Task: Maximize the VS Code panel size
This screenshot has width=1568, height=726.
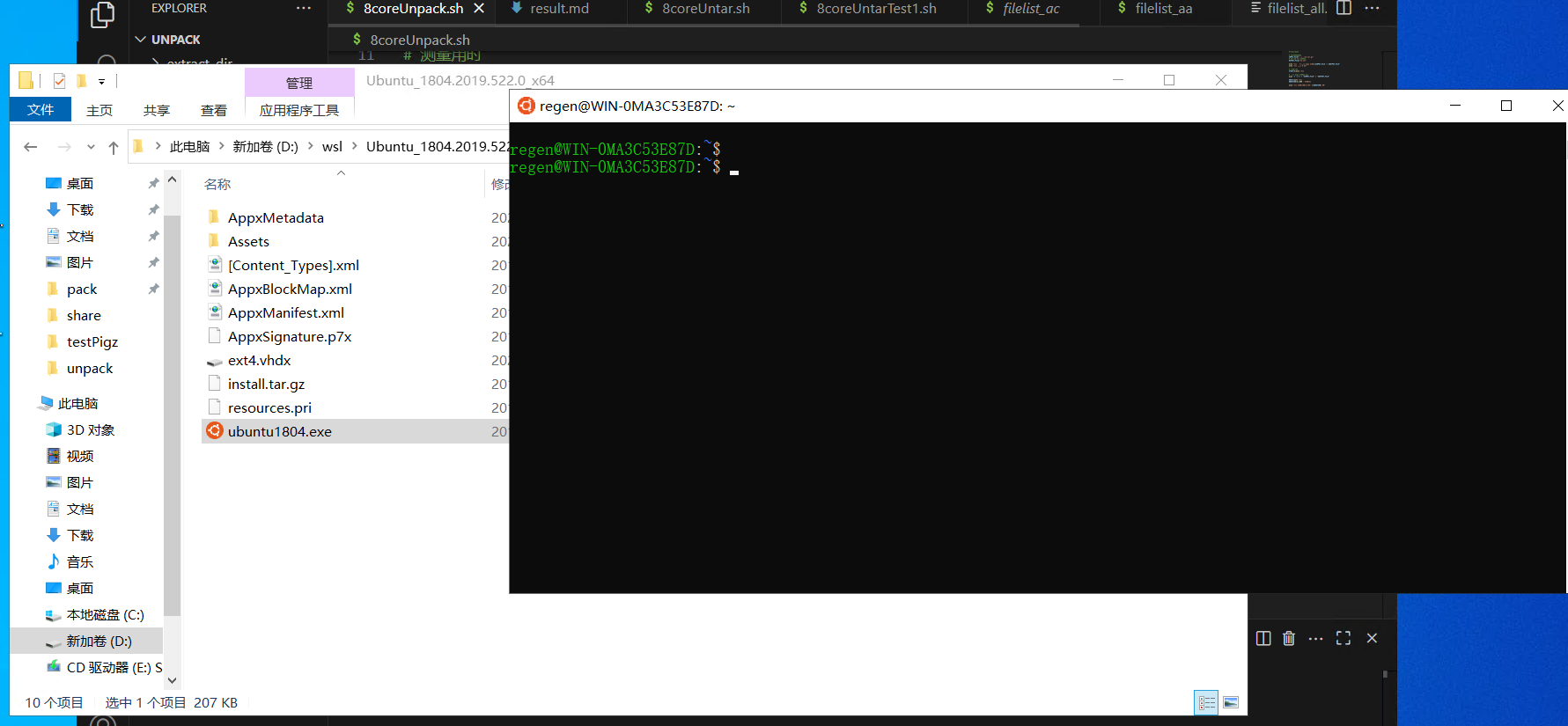Action: [1343, 638]
